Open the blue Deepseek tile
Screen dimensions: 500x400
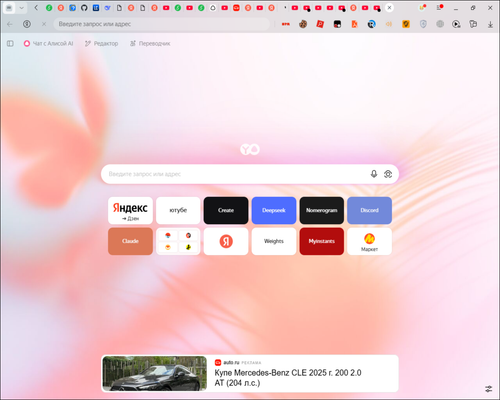[x=274, y=210]
